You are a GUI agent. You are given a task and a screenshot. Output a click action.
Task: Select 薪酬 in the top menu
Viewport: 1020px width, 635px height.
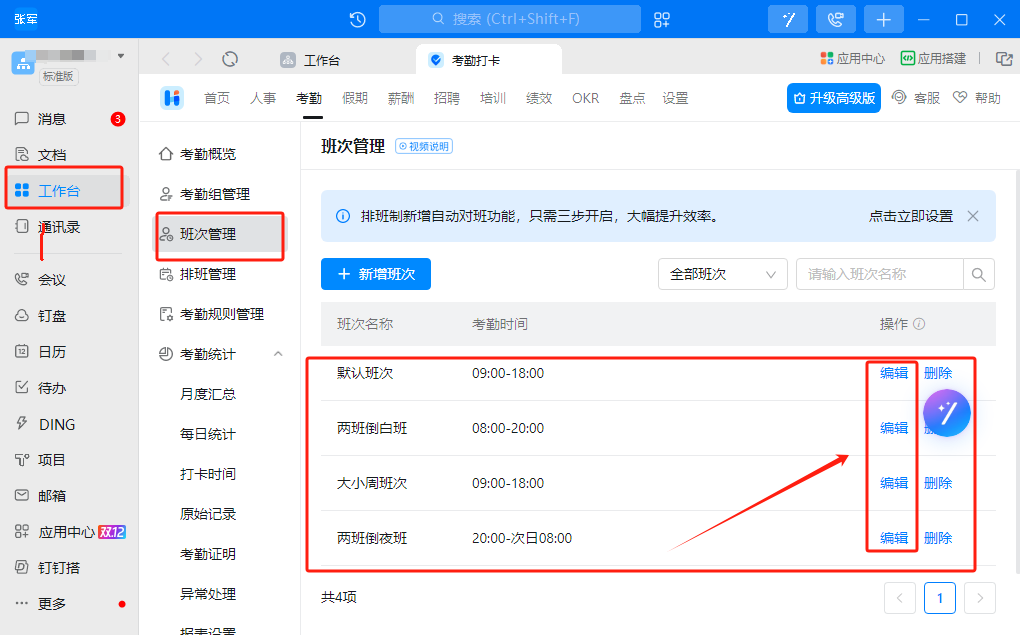401,98
